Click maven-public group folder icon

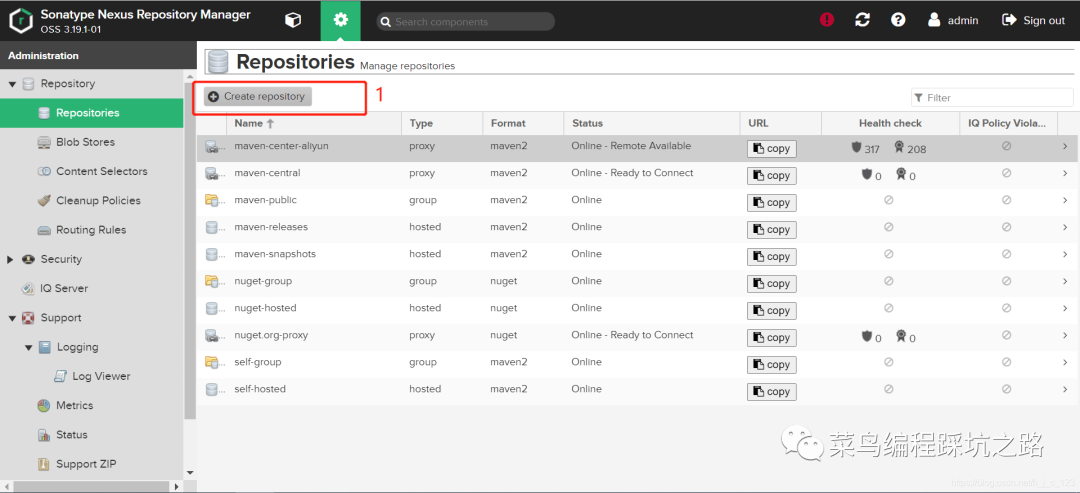[x=211, y=200]
